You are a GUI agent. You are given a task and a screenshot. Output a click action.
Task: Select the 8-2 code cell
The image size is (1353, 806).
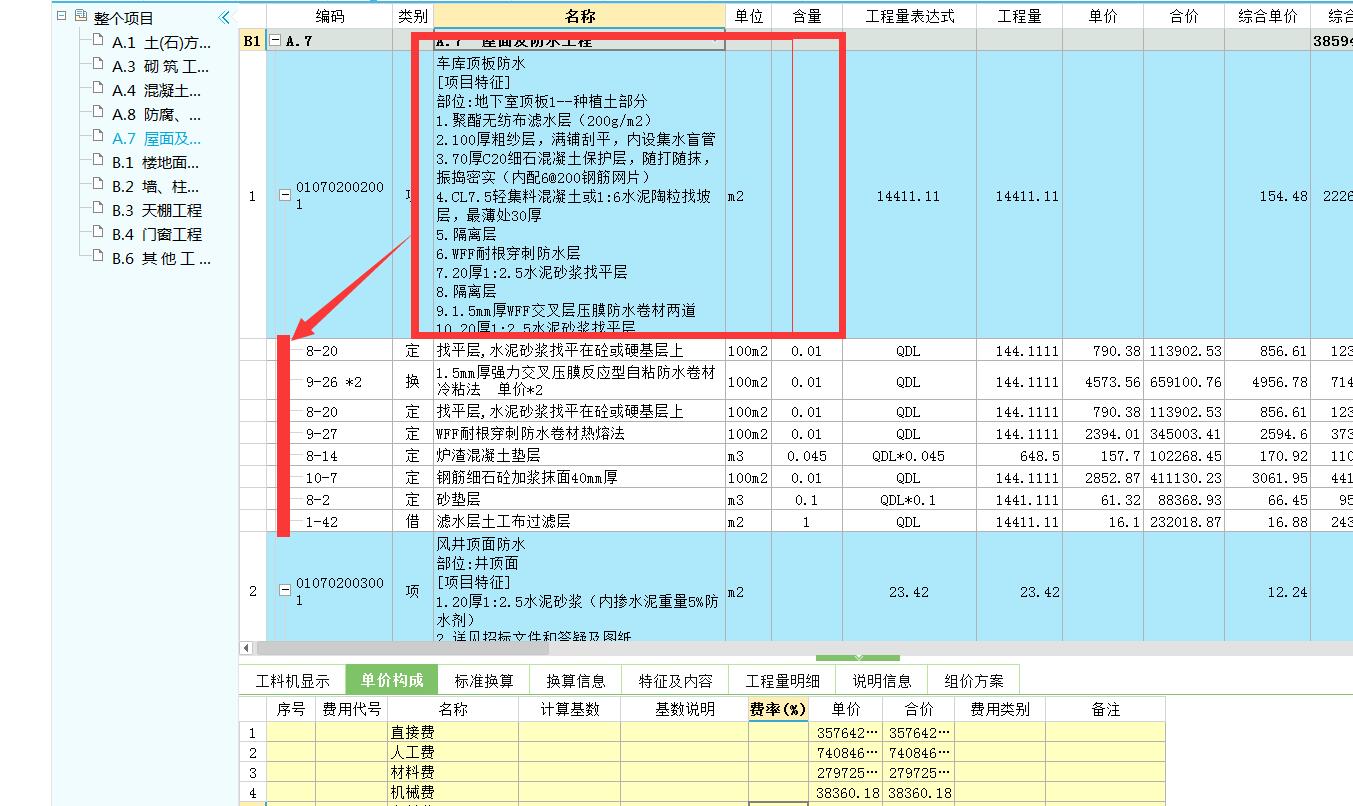pyautogui.click(x=329, y=500)
